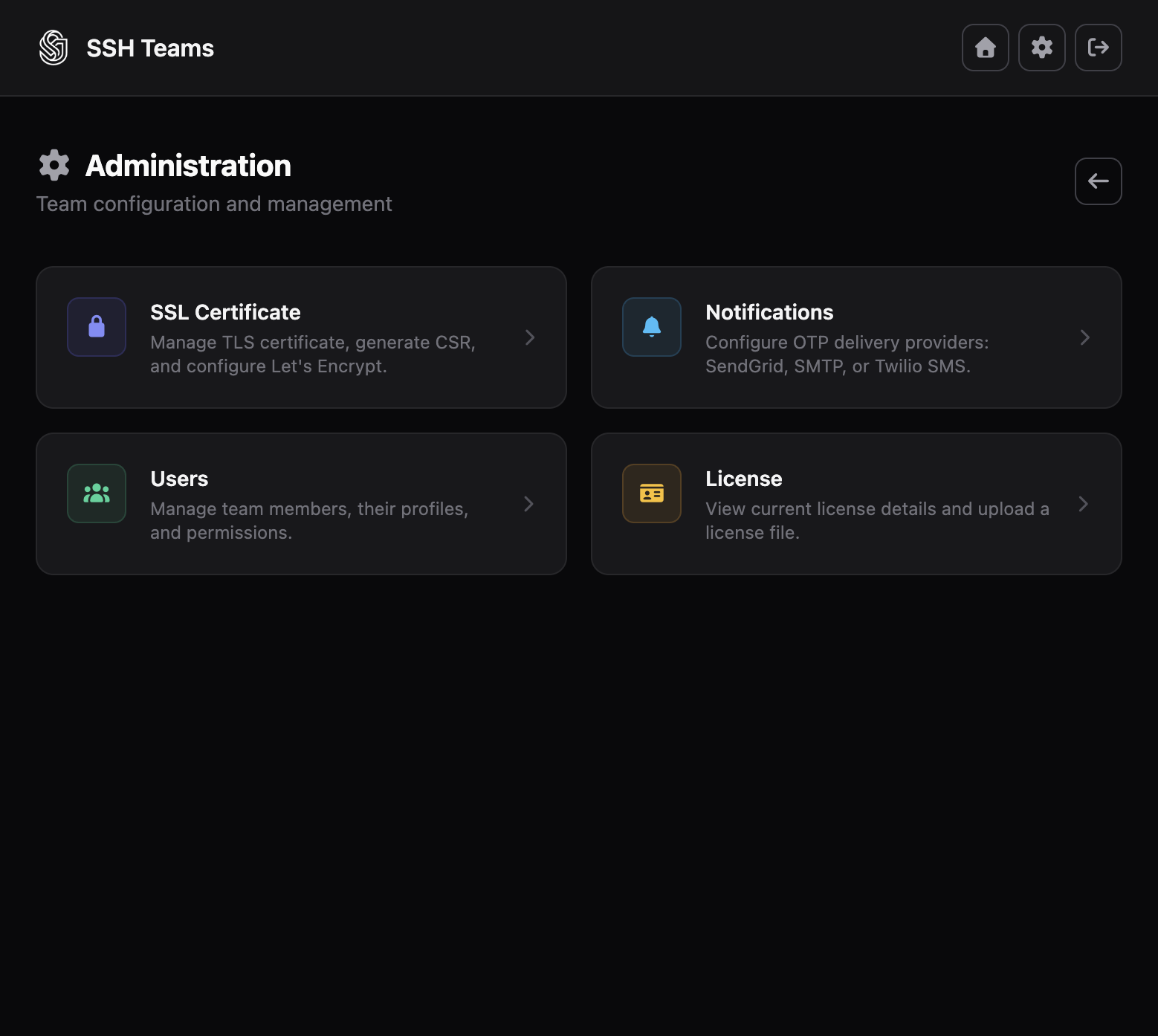This screenshot has height=1036, width=1158.
Task: Click the Administration heading text
Action: (188, 166)
